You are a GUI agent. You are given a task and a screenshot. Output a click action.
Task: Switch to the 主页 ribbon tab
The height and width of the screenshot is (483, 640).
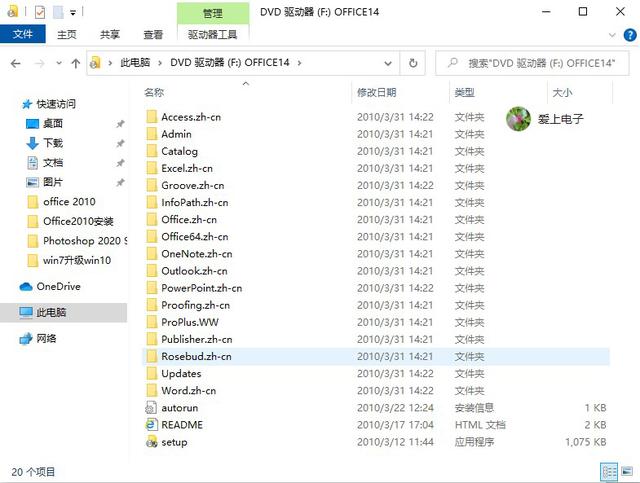tap(67, 35)
